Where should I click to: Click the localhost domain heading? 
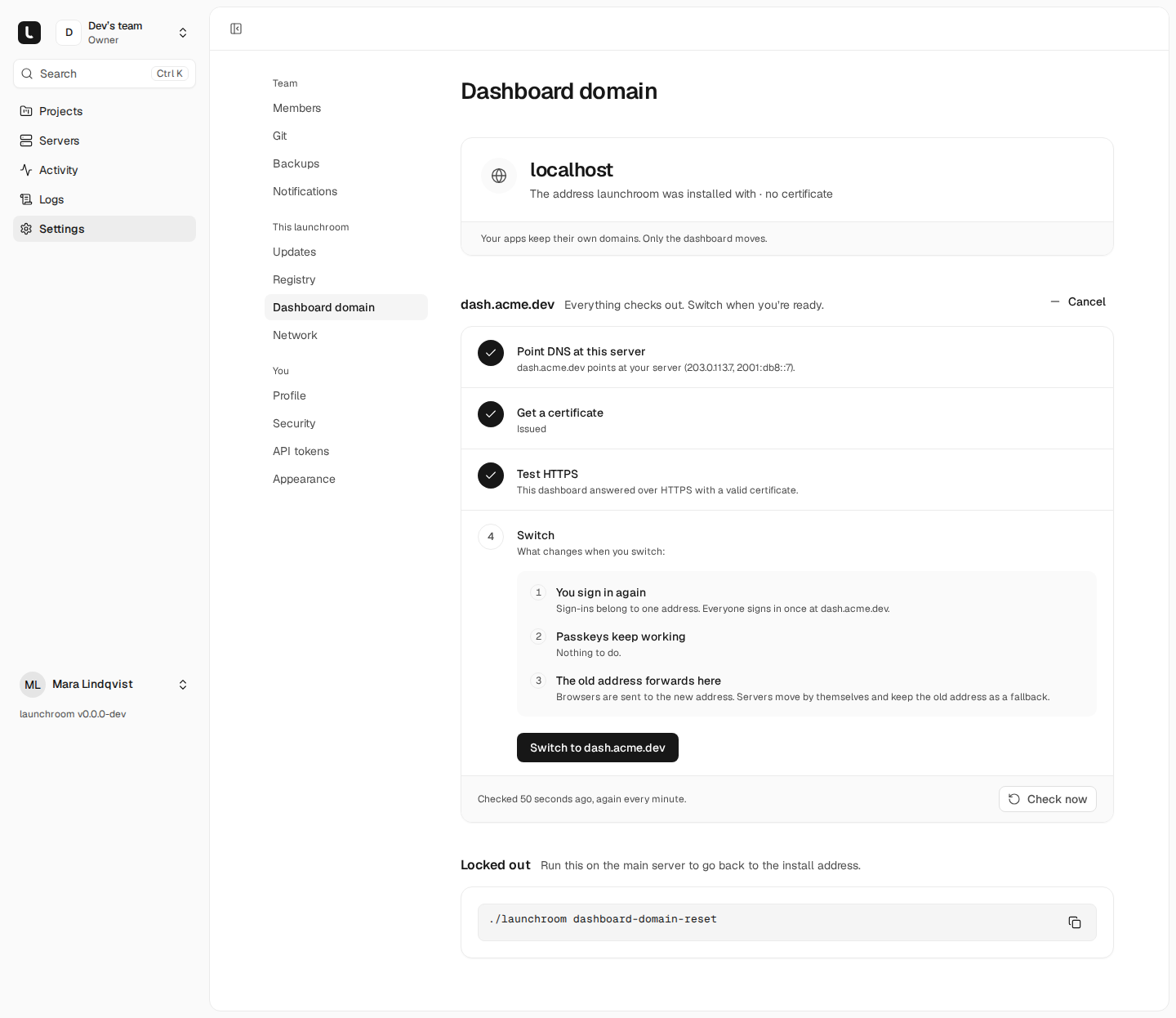(571, 170)
